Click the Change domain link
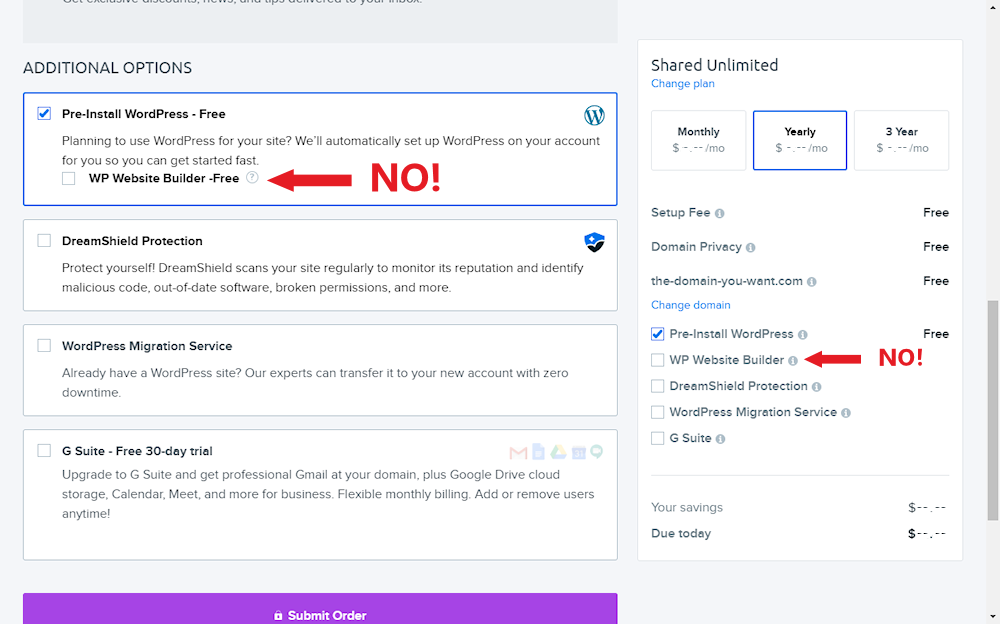The height and width of the screenshot is (624, 1000). (691, 305)
